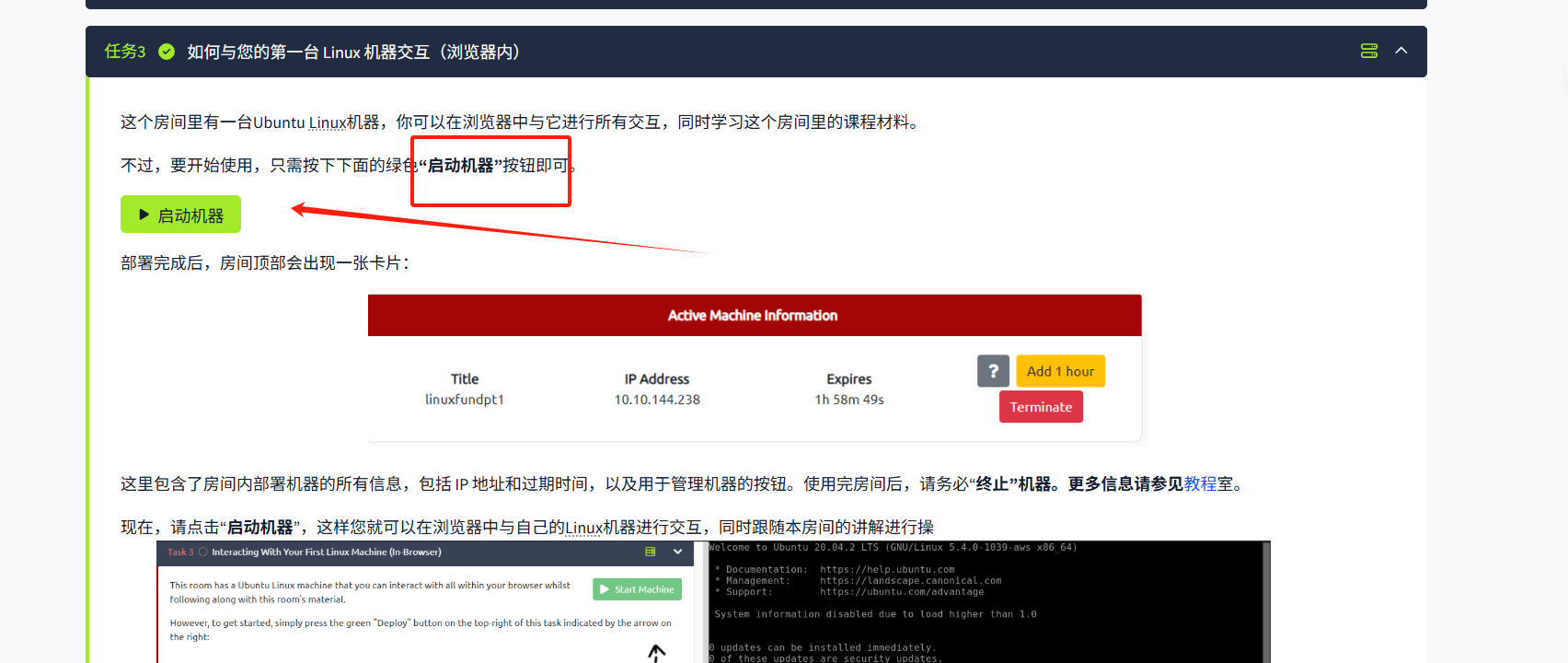The width and height of the screenshot is (1568, 663).
Task: Open the task options icon in 任务3 header
Action: (1369, 51)
